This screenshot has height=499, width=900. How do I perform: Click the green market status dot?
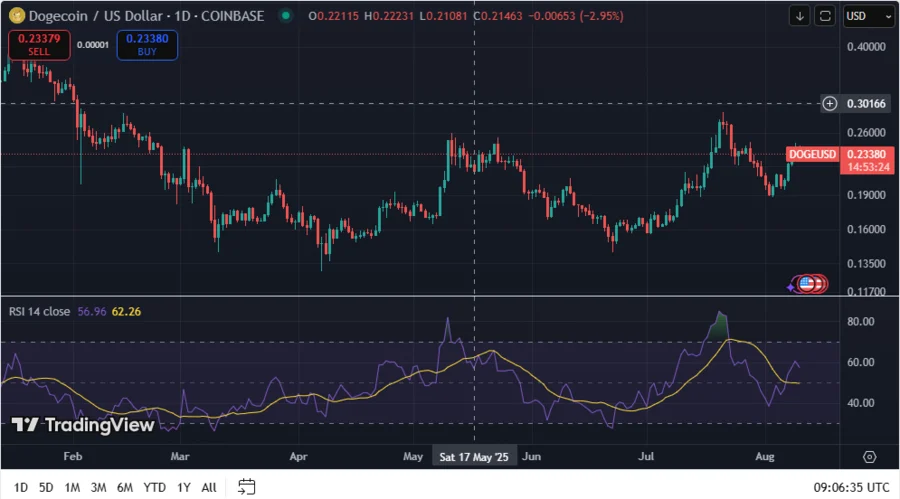[285, 16]
